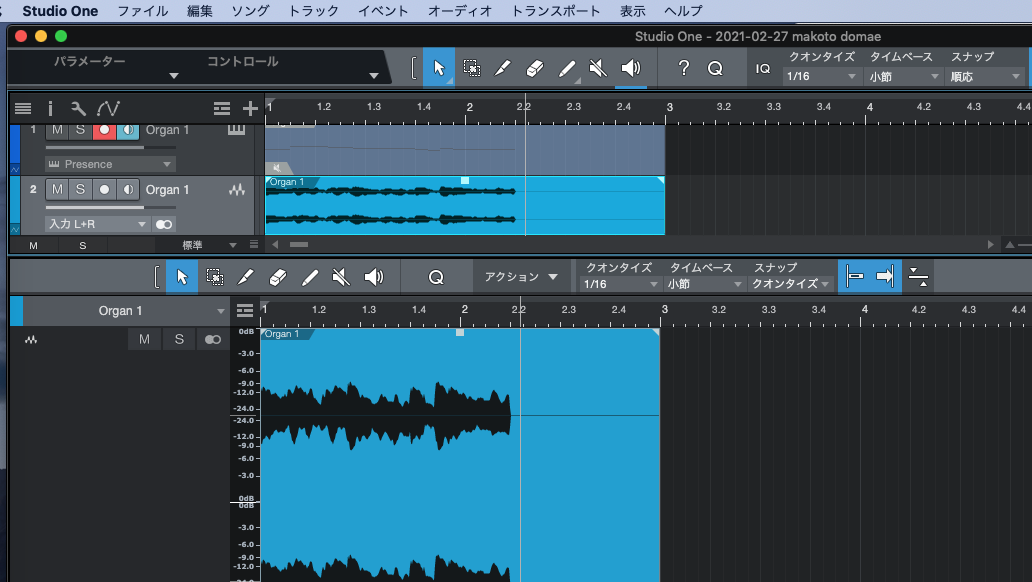Image resolution: width=1032 pixels, height=582 pixels.
Task: Pick the Eraser tool in editor toolbar
Action: pos(278,277)
